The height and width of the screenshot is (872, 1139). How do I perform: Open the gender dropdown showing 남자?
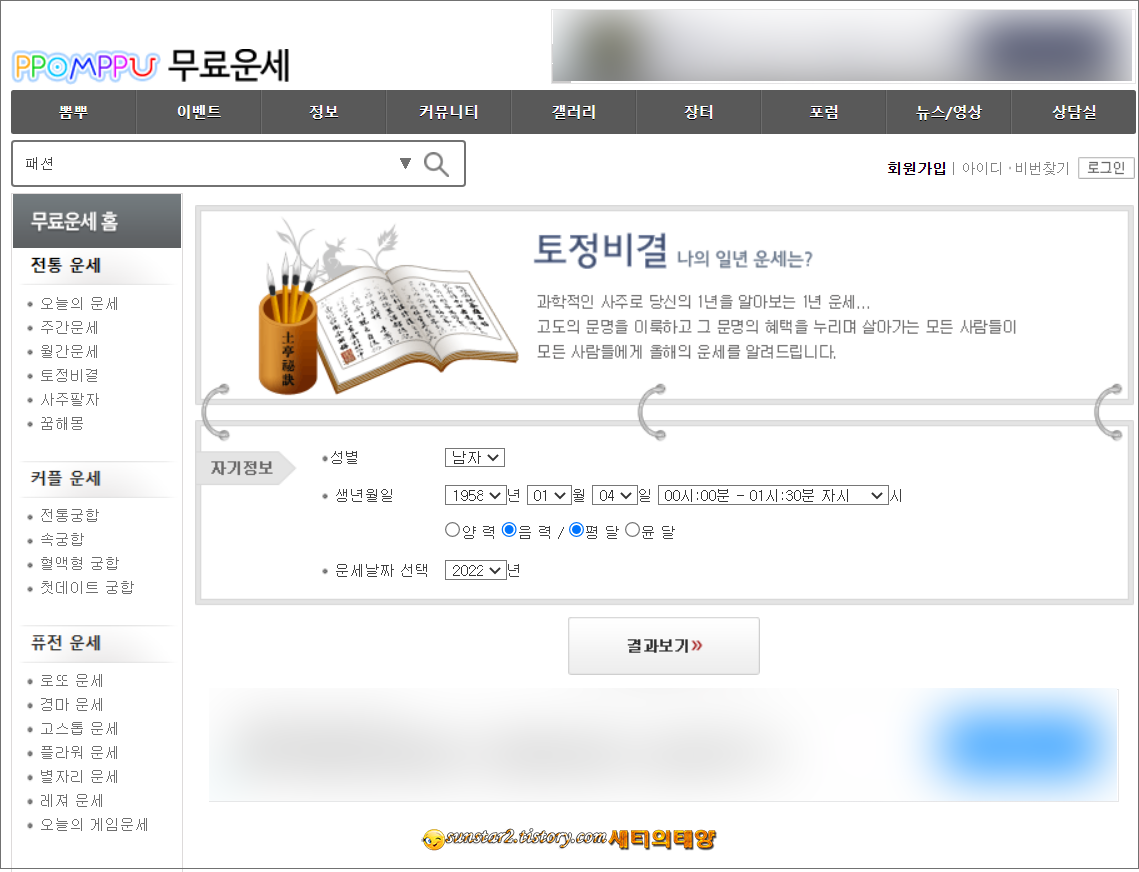pyautogui.click(x=474, y=457)
